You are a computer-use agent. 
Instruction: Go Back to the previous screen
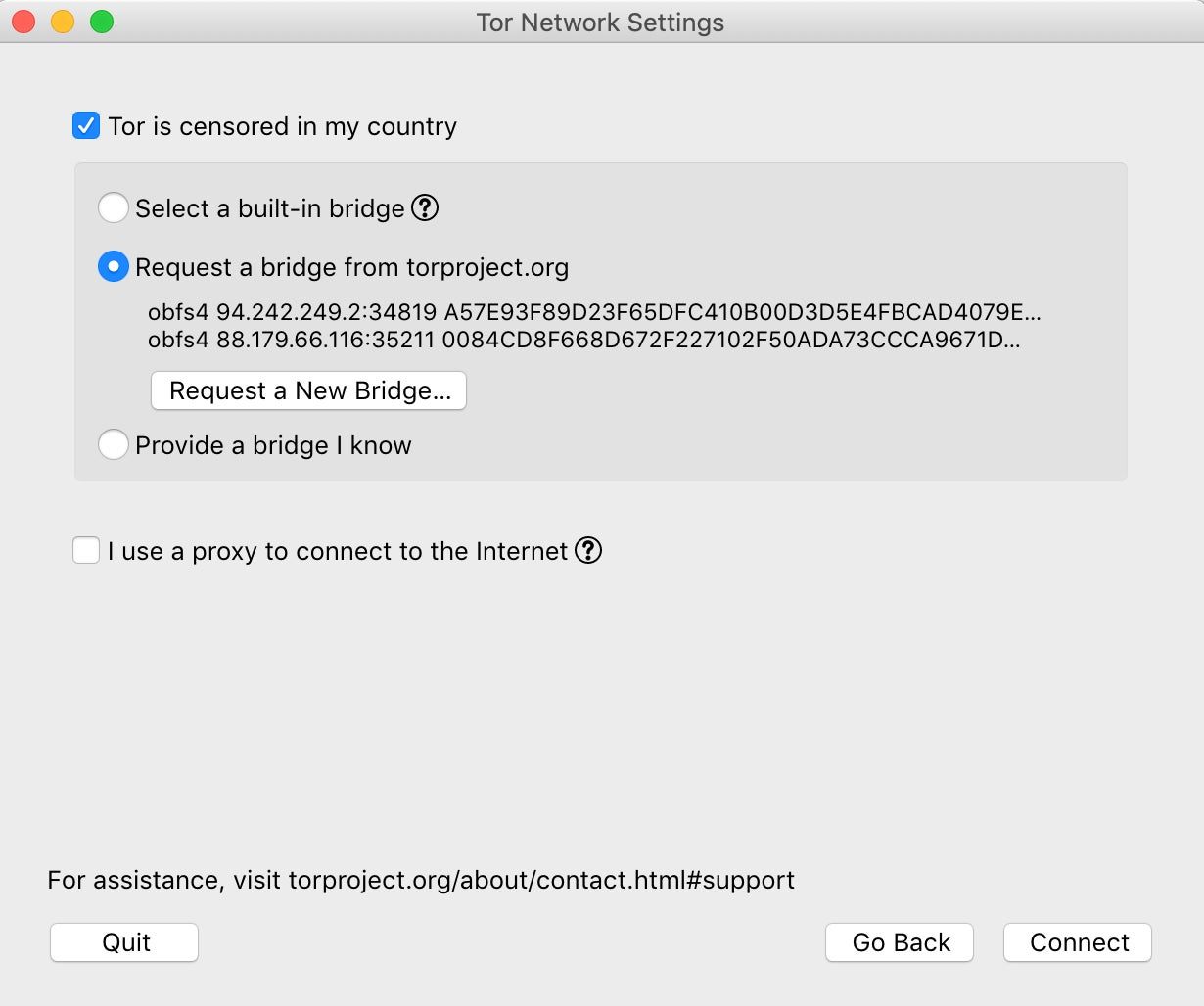pos(901,942)
